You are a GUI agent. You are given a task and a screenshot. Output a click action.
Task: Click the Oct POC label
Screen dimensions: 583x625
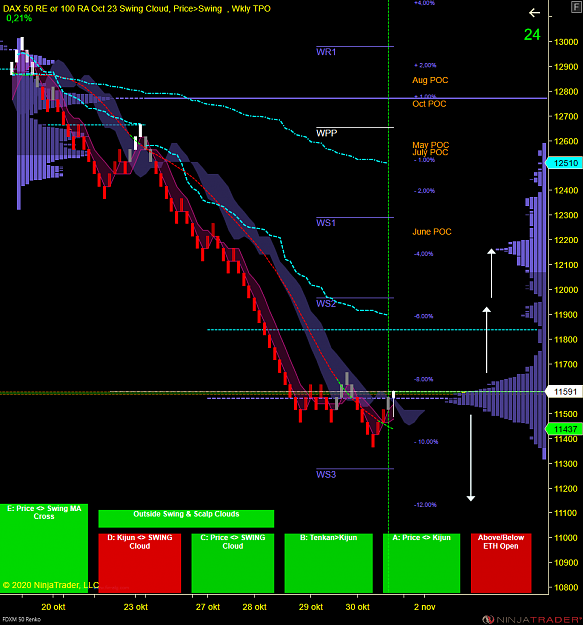click(x=429, y=104)
